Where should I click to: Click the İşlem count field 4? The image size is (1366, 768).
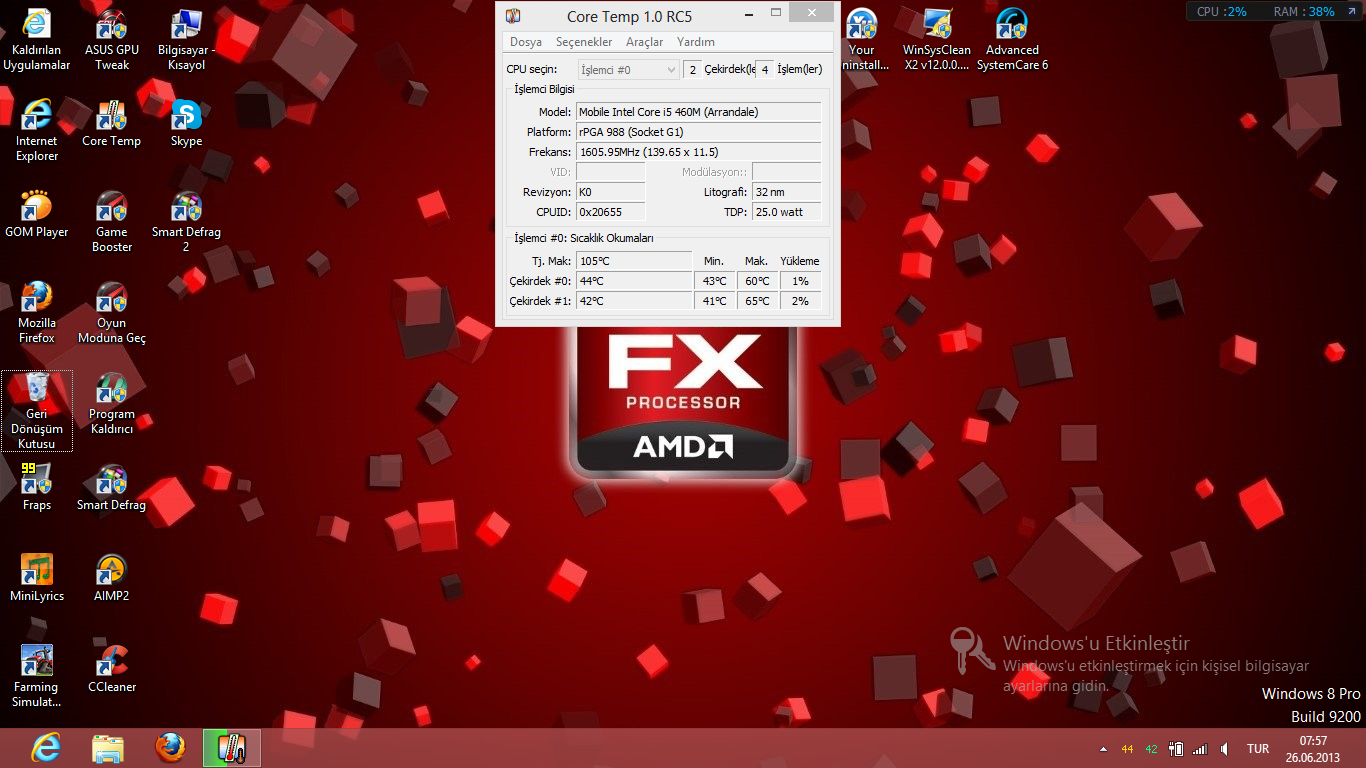(x=765, y=69)
